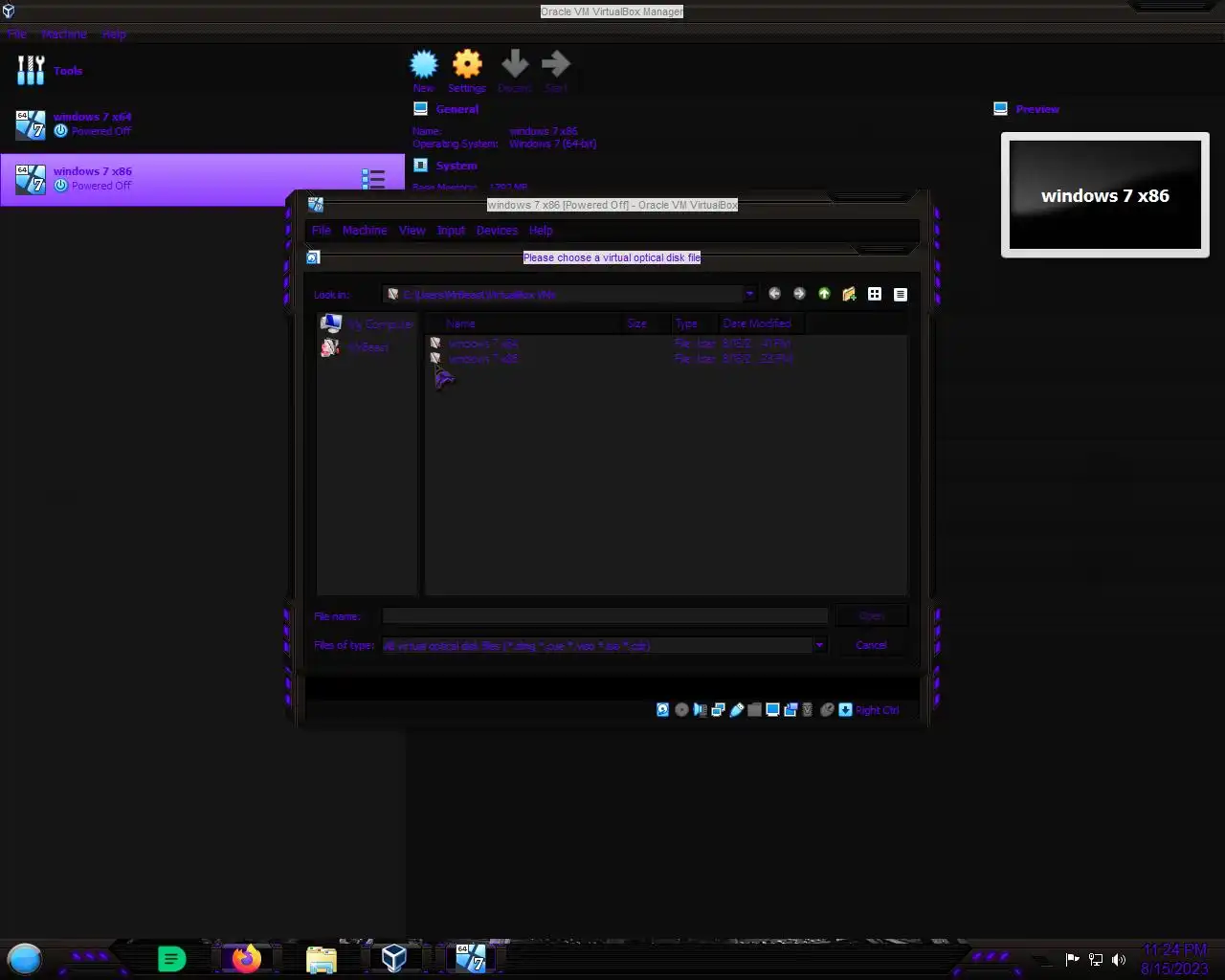Sort file list by Size column
Screen dimensions: 1225x980
click(646, 323)
